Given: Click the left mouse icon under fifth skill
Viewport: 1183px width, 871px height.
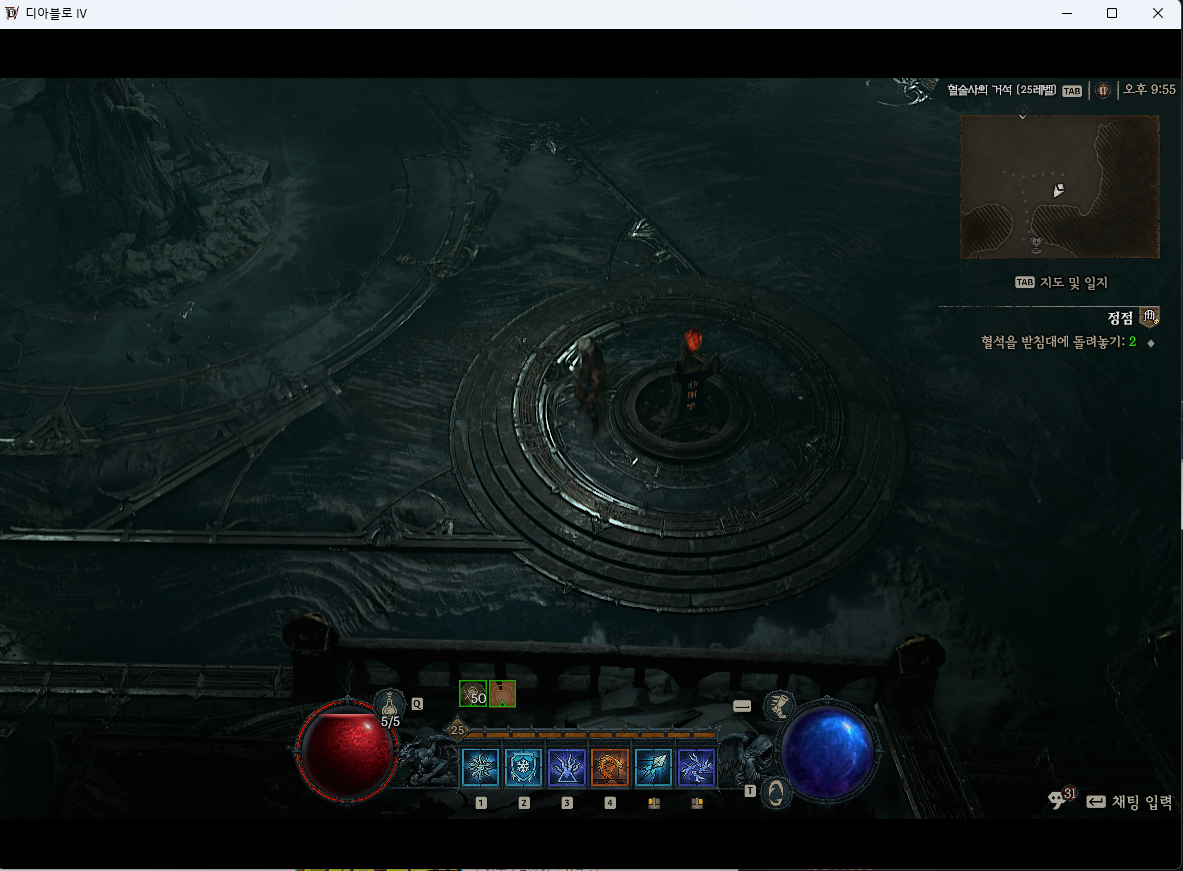Looking at the screenshot, I should 654,803.
